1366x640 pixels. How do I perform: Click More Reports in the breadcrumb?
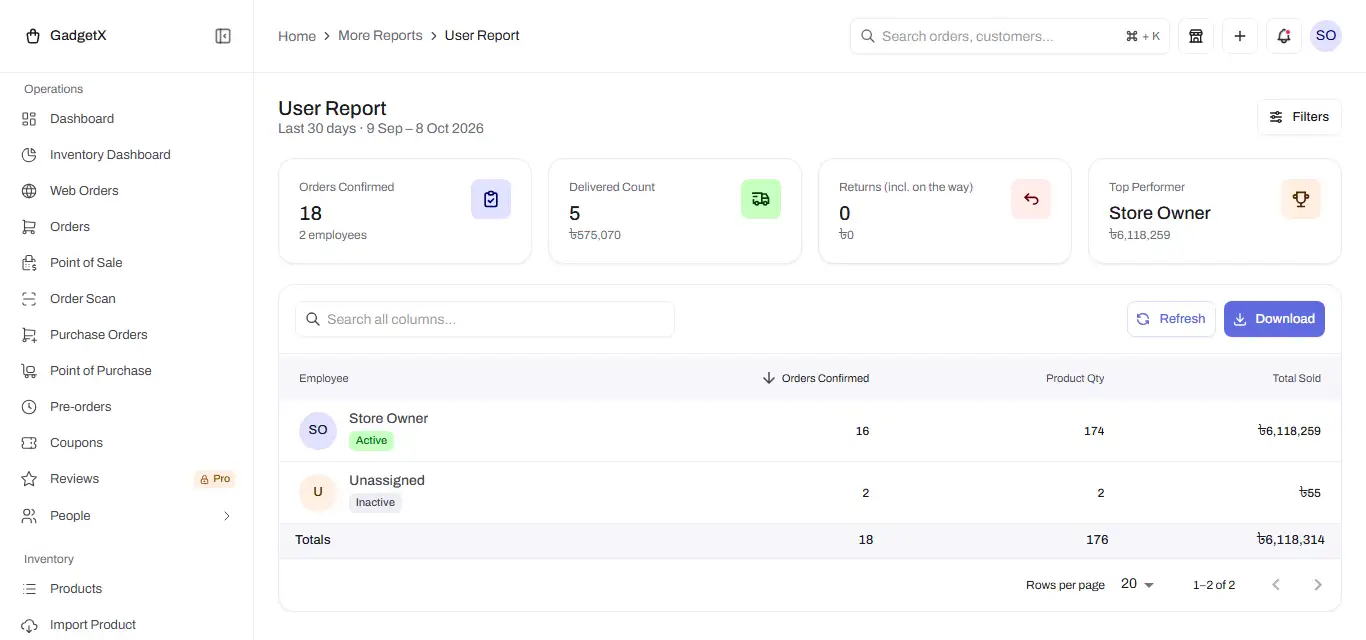tap(380, 36)
